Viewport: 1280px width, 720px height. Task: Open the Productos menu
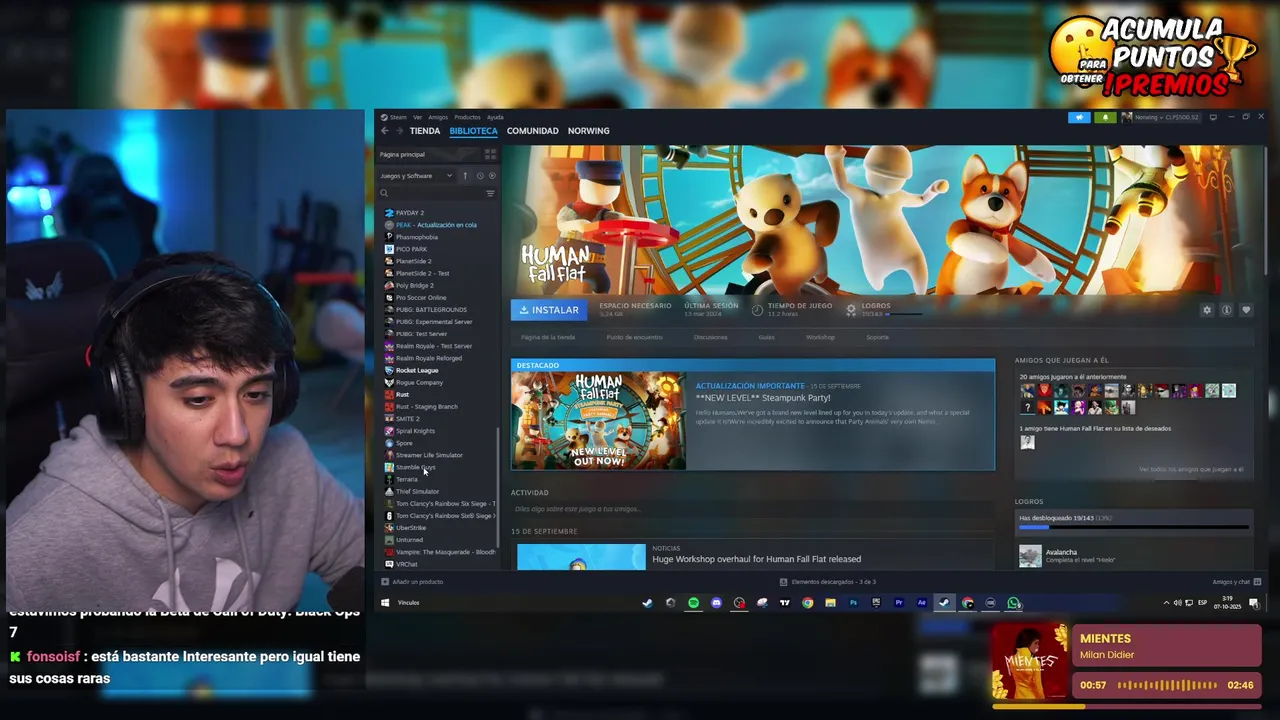point(467,117)
